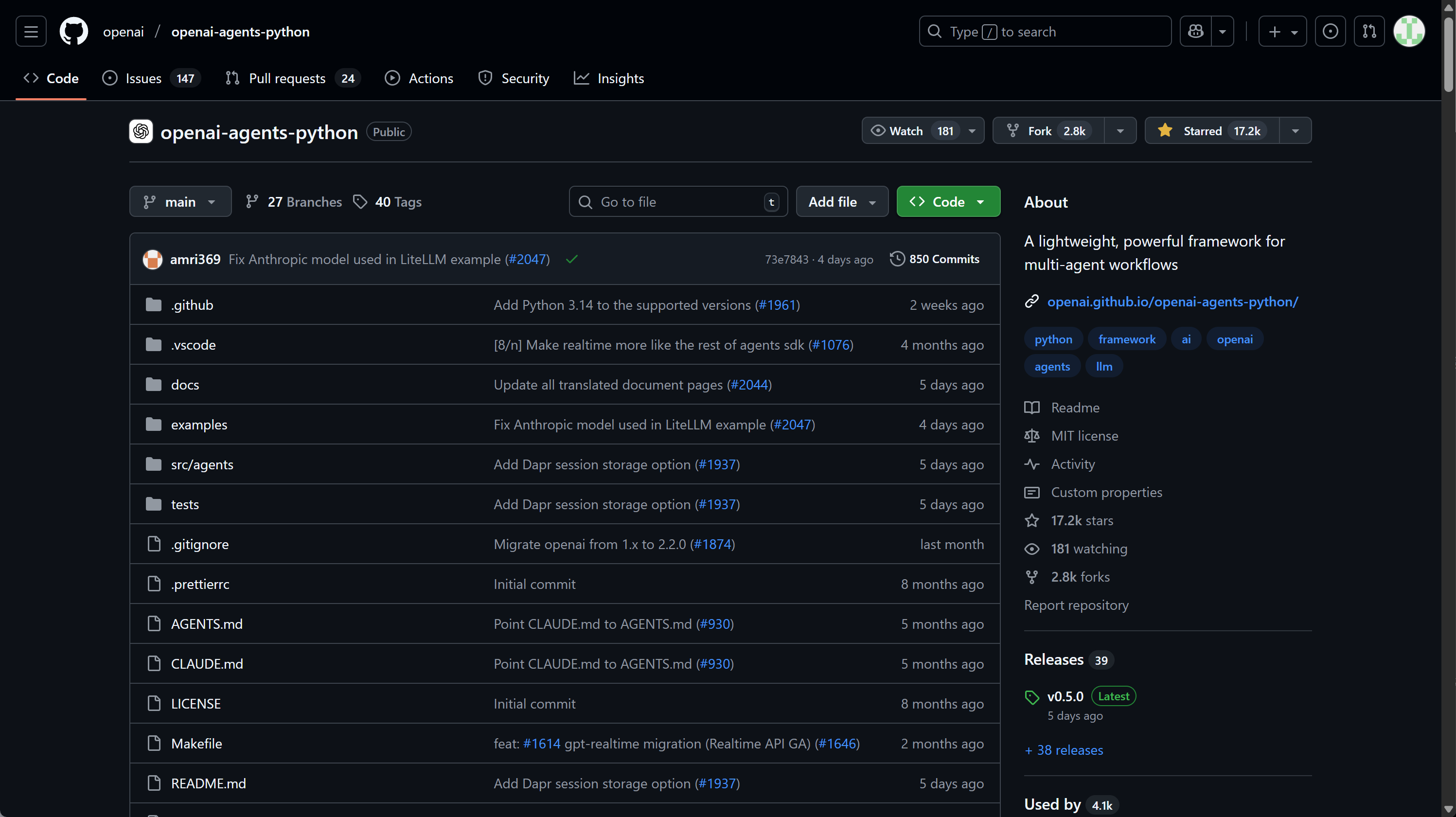The image size is (1456, 817).
Task: Open the star lists dropdown arrow
Action: tap(1296, 131)
